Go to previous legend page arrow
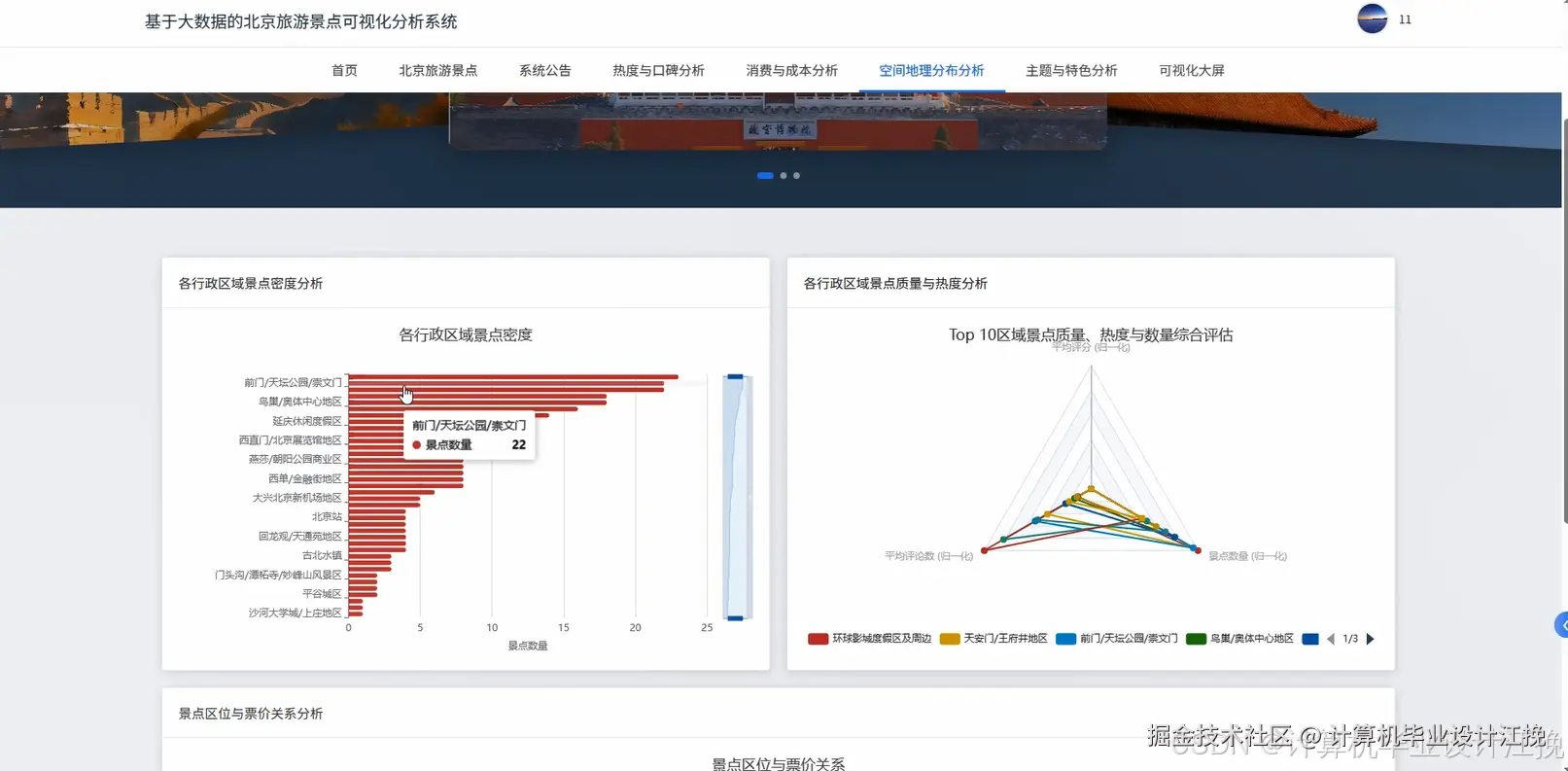1568x771 pixels. tap(1331, 639)
